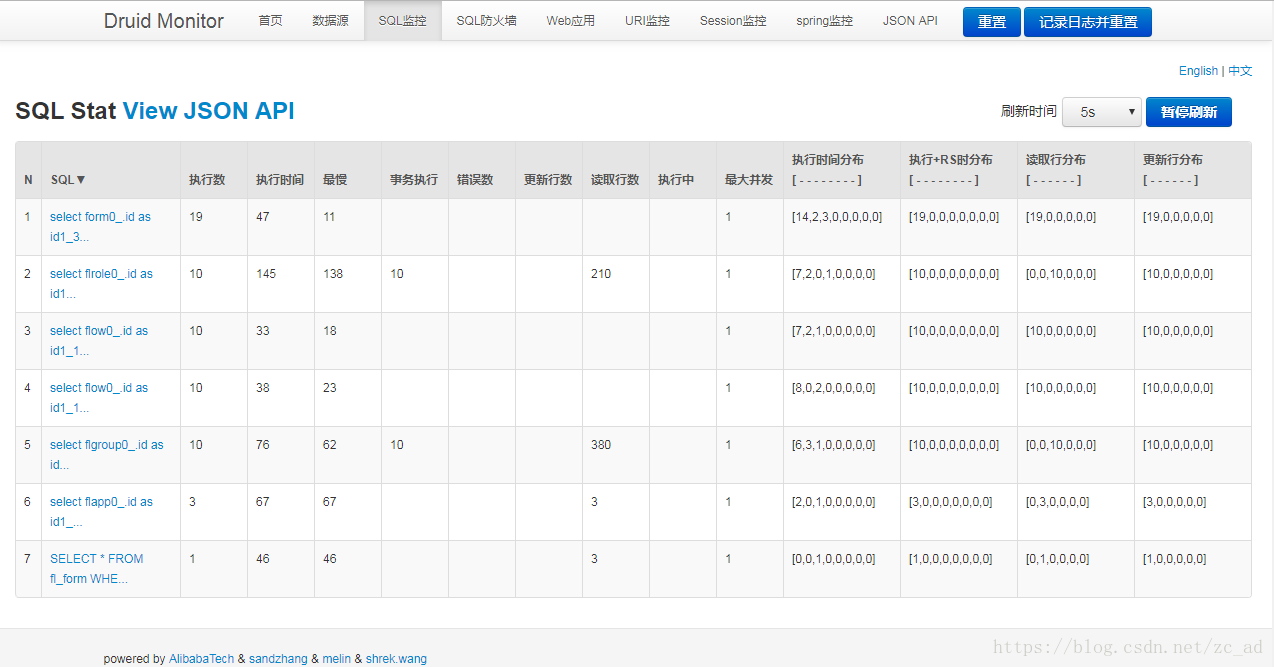Open the View JSON API link

(209, 111)
